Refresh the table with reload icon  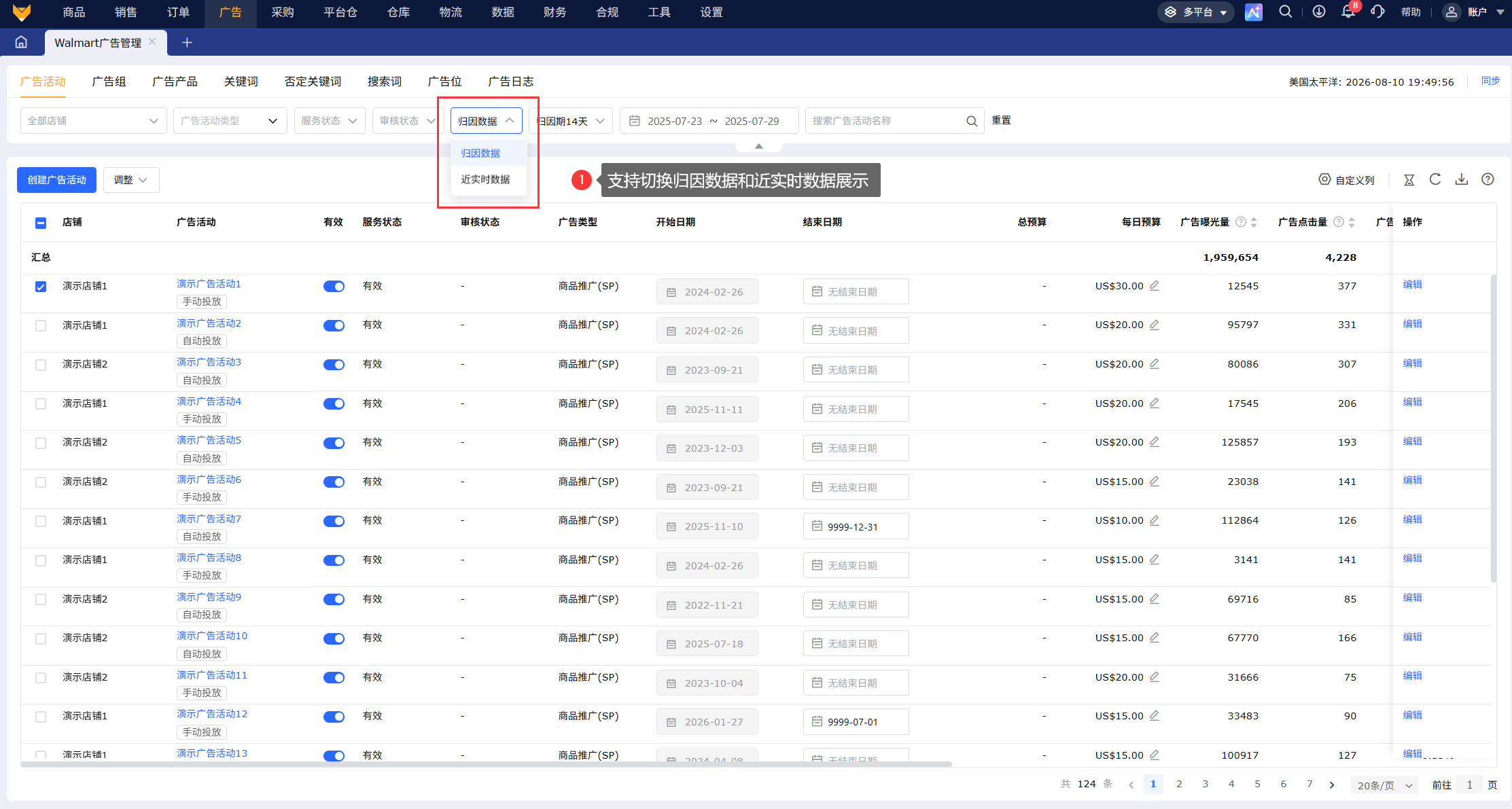coord(1435,179)
